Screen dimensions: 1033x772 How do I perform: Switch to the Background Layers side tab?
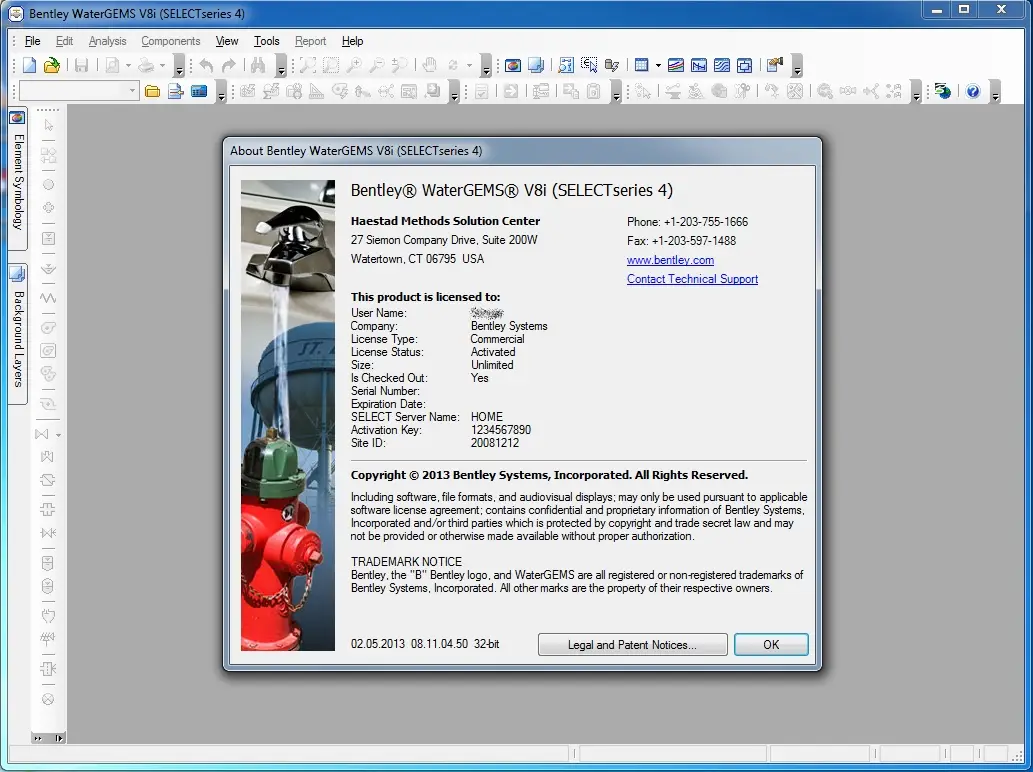tap(18, 334)
